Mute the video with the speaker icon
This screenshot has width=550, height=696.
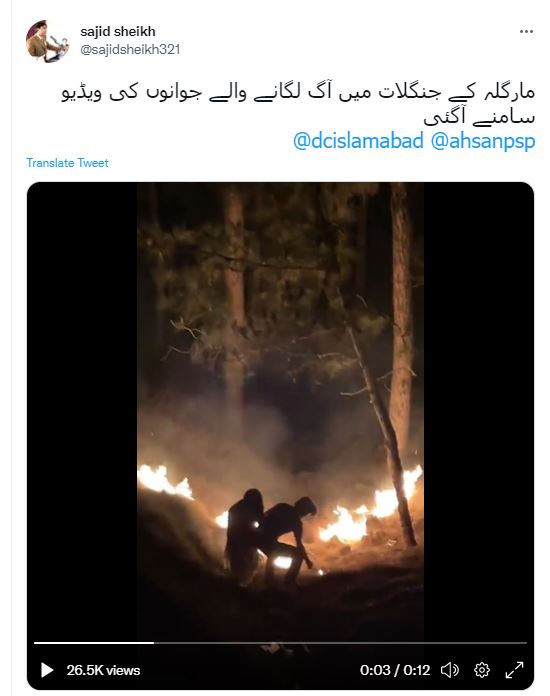[x=449, y=670]
